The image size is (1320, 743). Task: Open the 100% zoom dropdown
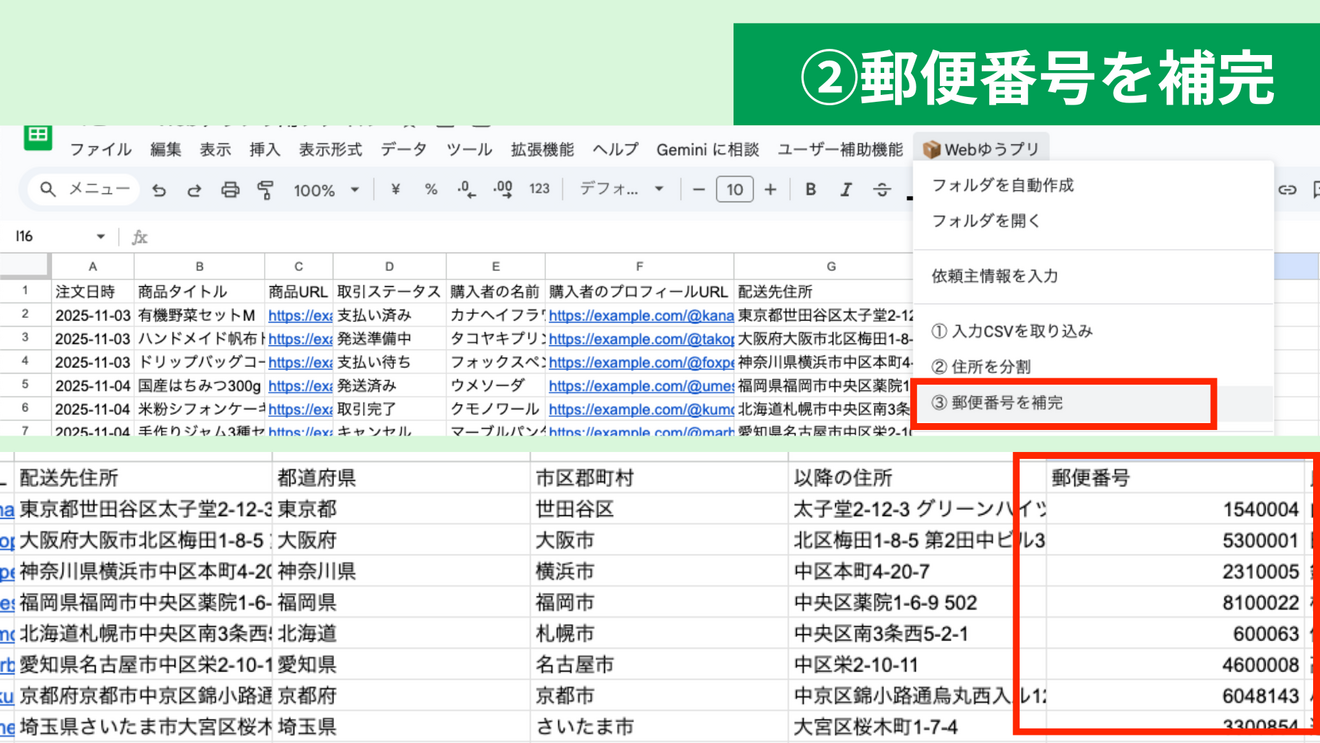pyautogui.click(x=326, y=190)
